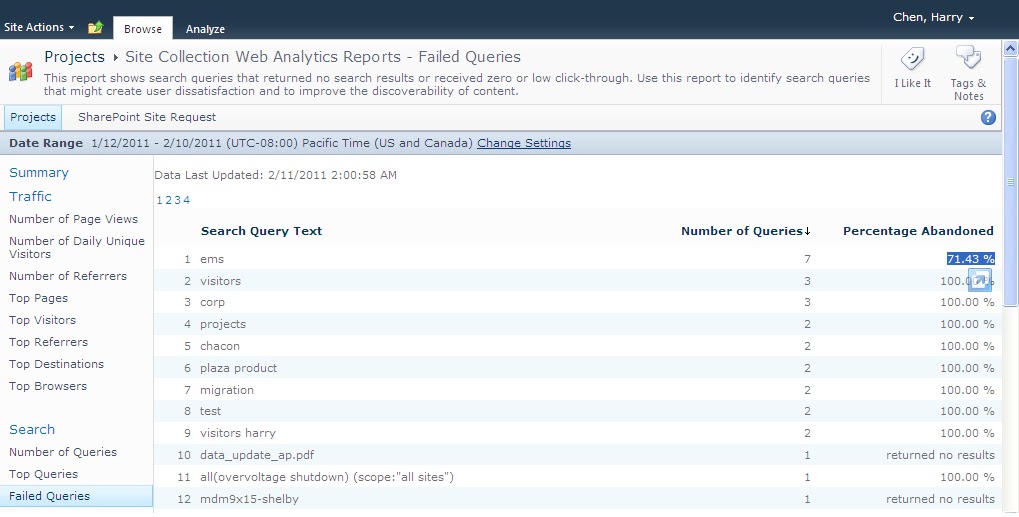
Task: Click the 'visitors harry' query text
Action: tap(238, 433)
